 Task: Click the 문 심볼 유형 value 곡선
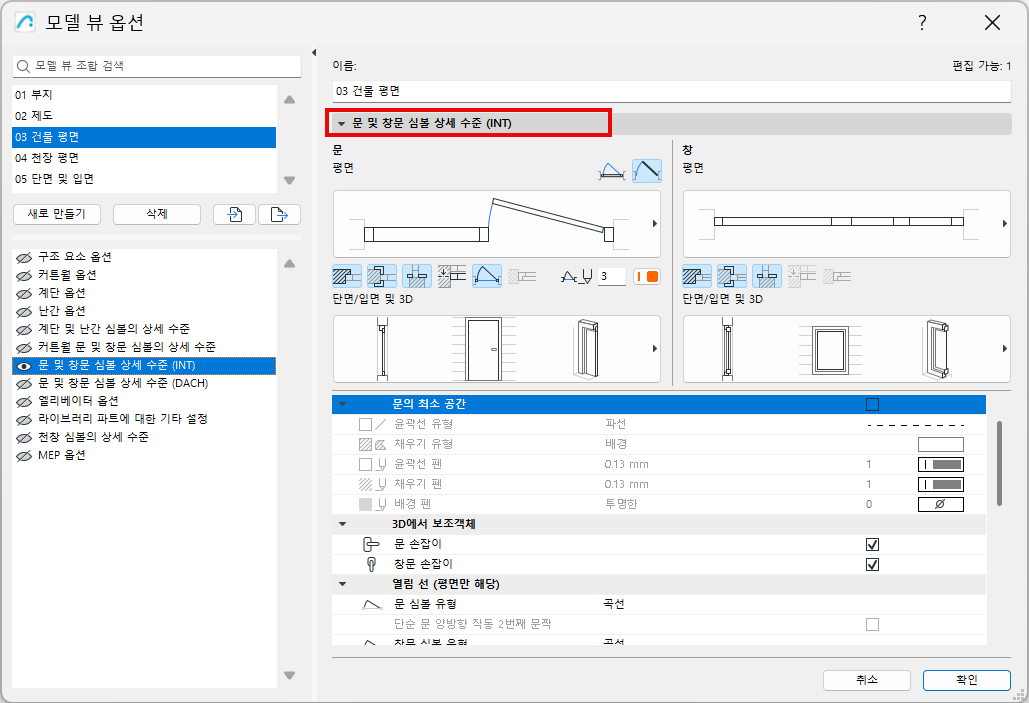point(614,604)
